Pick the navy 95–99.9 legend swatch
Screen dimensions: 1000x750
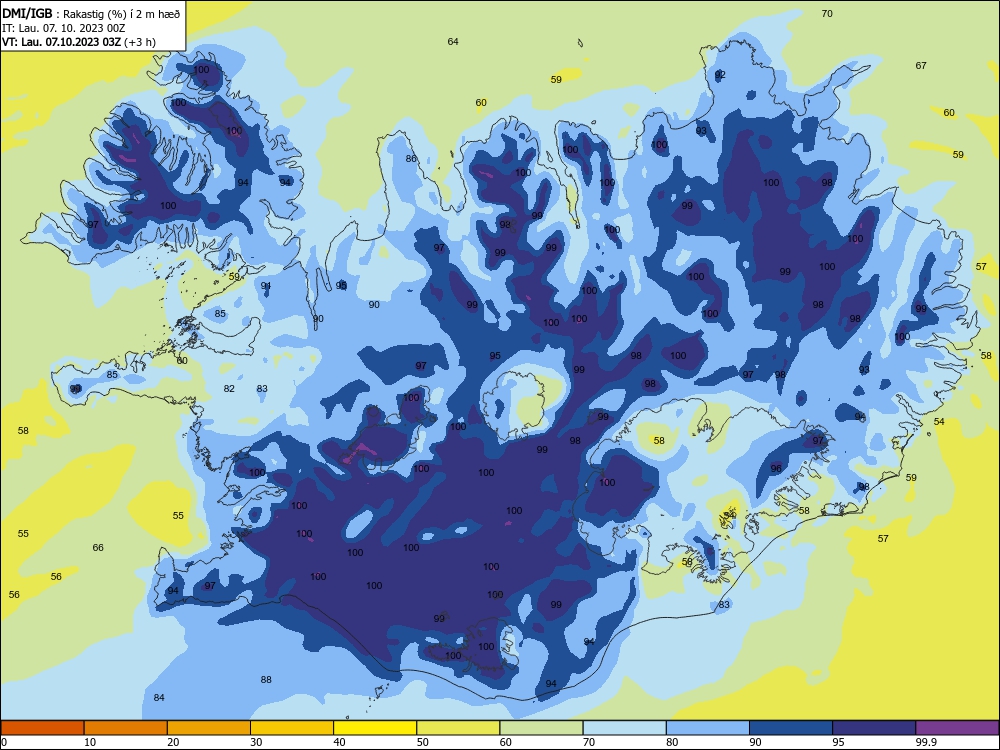click(874, 728)
